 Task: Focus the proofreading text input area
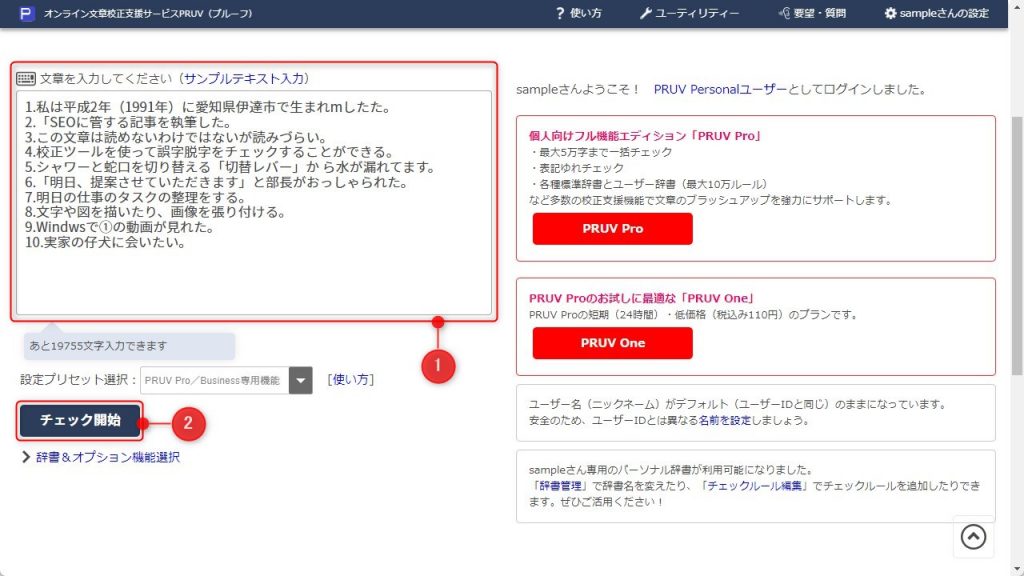click(253, 202)
